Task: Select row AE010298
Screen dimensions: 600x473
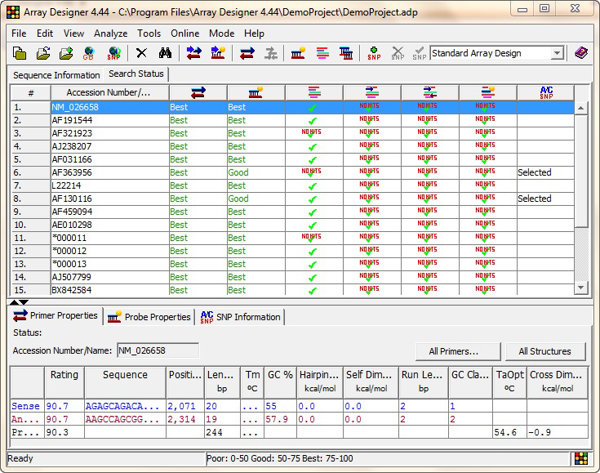Action: pos(293,225)
